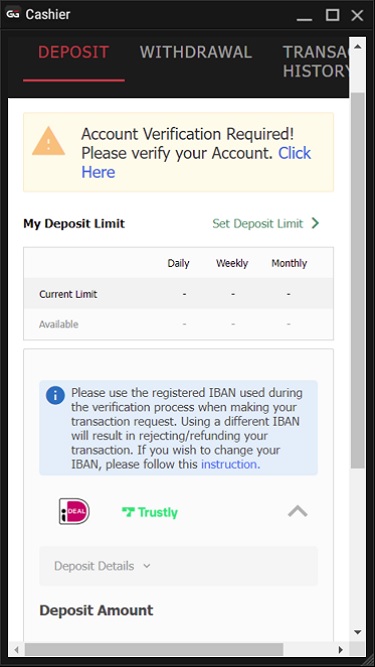This screenshot has width=375, height=667.
Task: Open the IBAN change instruction link
Action: click(230, 464)
